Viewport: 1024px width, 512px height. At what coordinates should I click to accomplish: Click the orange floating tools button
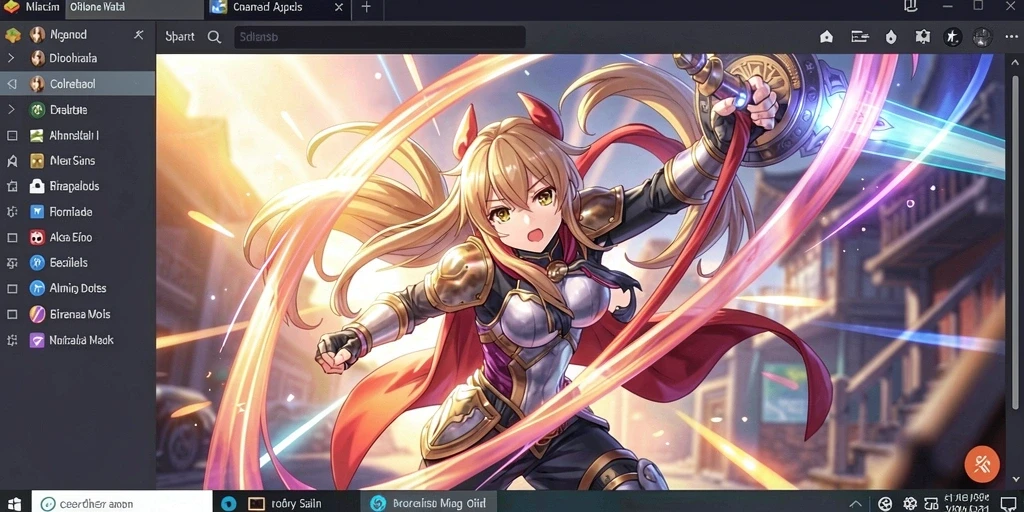point(982,464)
